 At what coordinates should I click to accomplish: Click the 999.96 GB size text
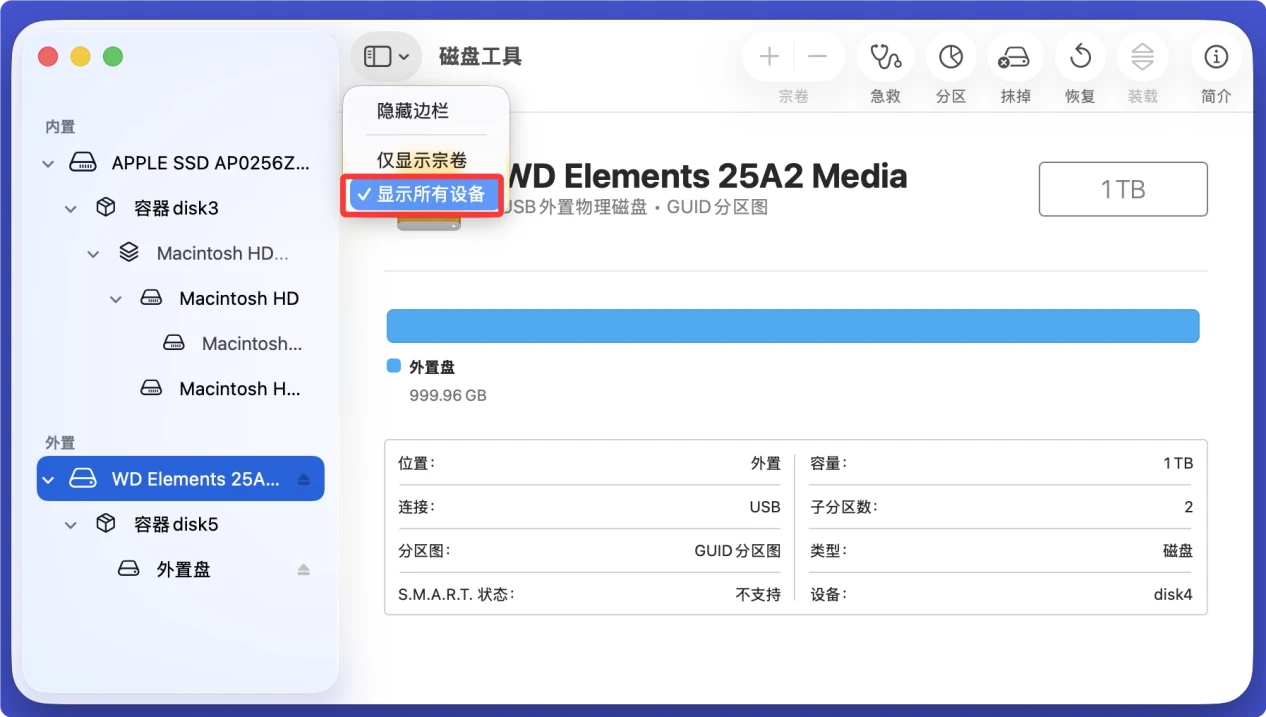click(x=448, y=395)
